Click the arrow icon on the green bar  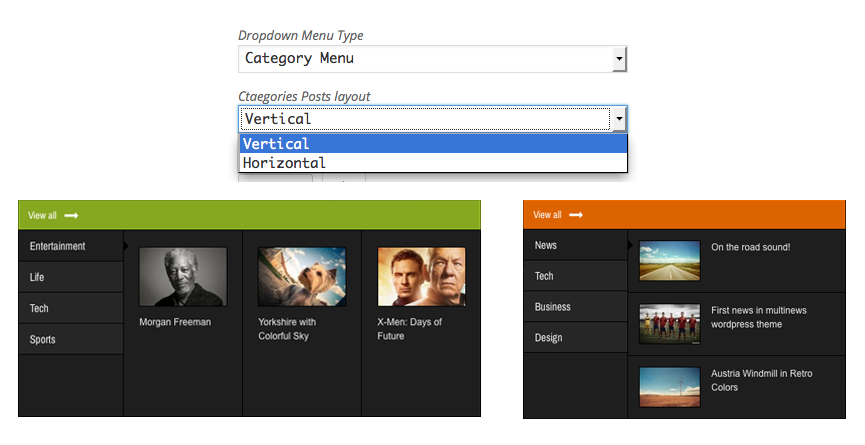[x=71, y=216]
